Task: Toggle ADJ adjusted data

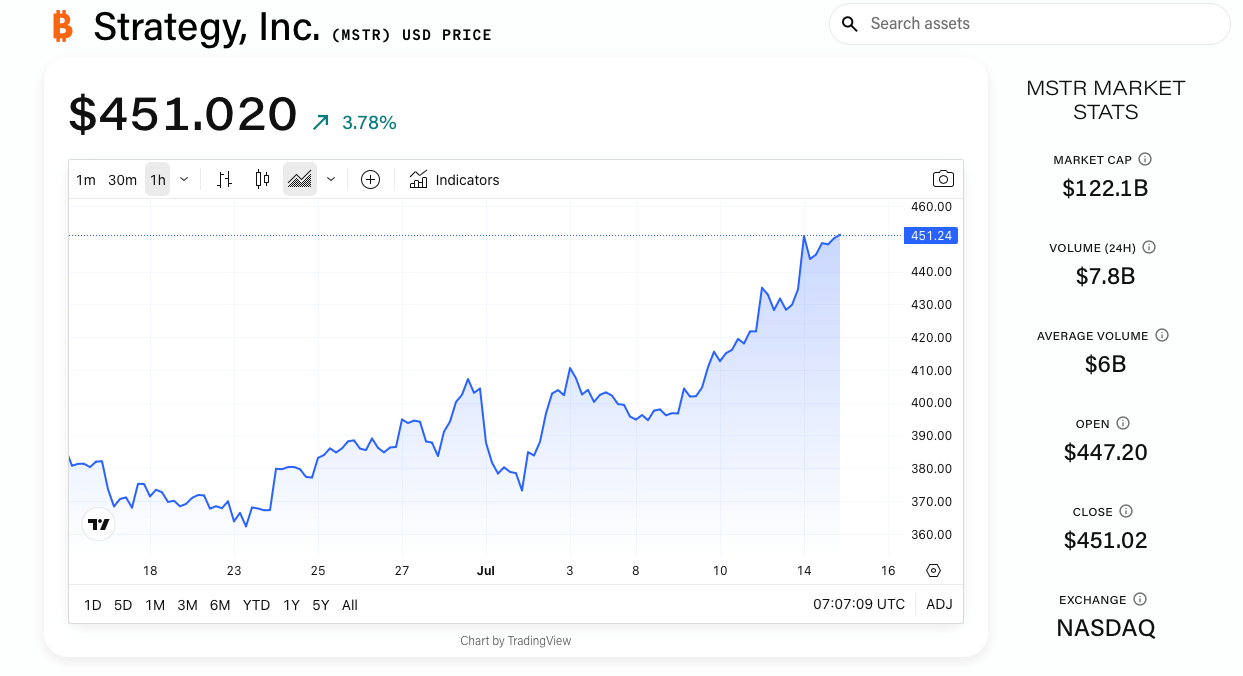Action: (x=939, y=604)
